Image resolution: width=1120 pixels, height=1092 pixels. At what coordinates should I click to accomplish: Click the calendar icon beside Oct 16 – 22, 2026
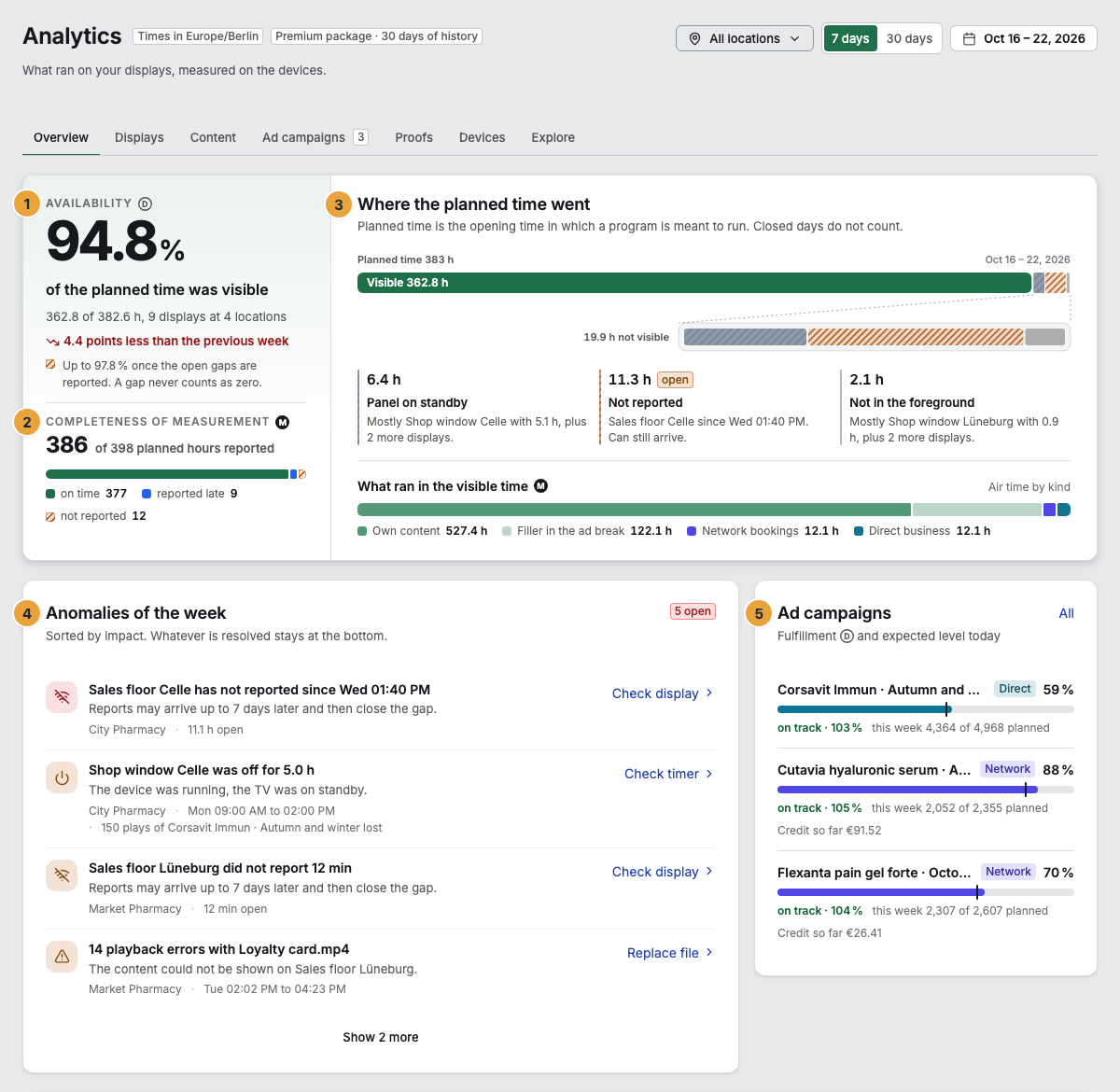click(969, 38)
